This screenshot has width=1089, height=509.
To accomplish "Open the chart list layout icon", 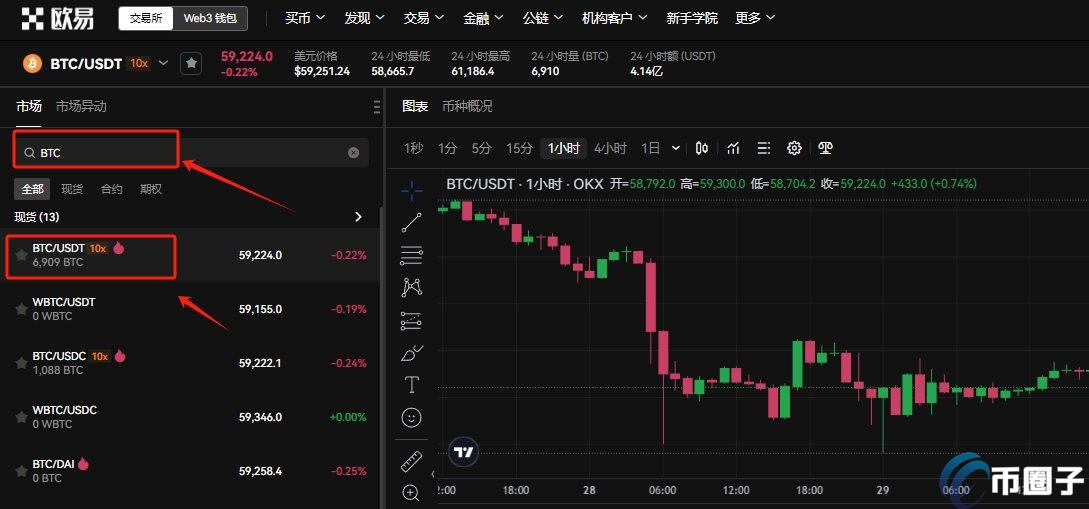I will 764,148.
